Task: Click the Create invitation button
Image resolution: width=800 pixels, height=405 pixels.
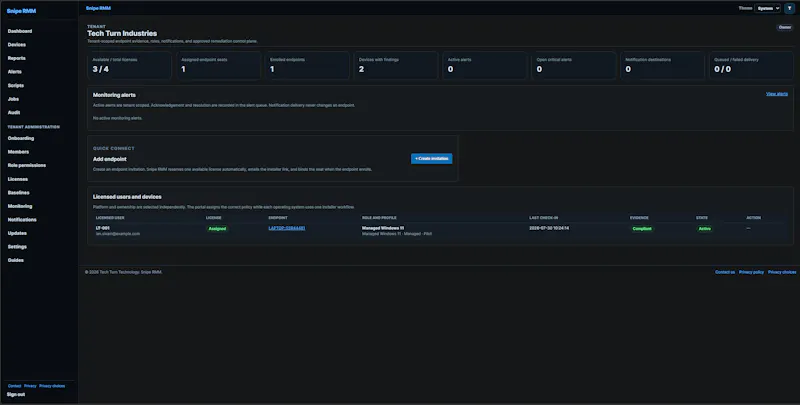Action: point(432,159)
